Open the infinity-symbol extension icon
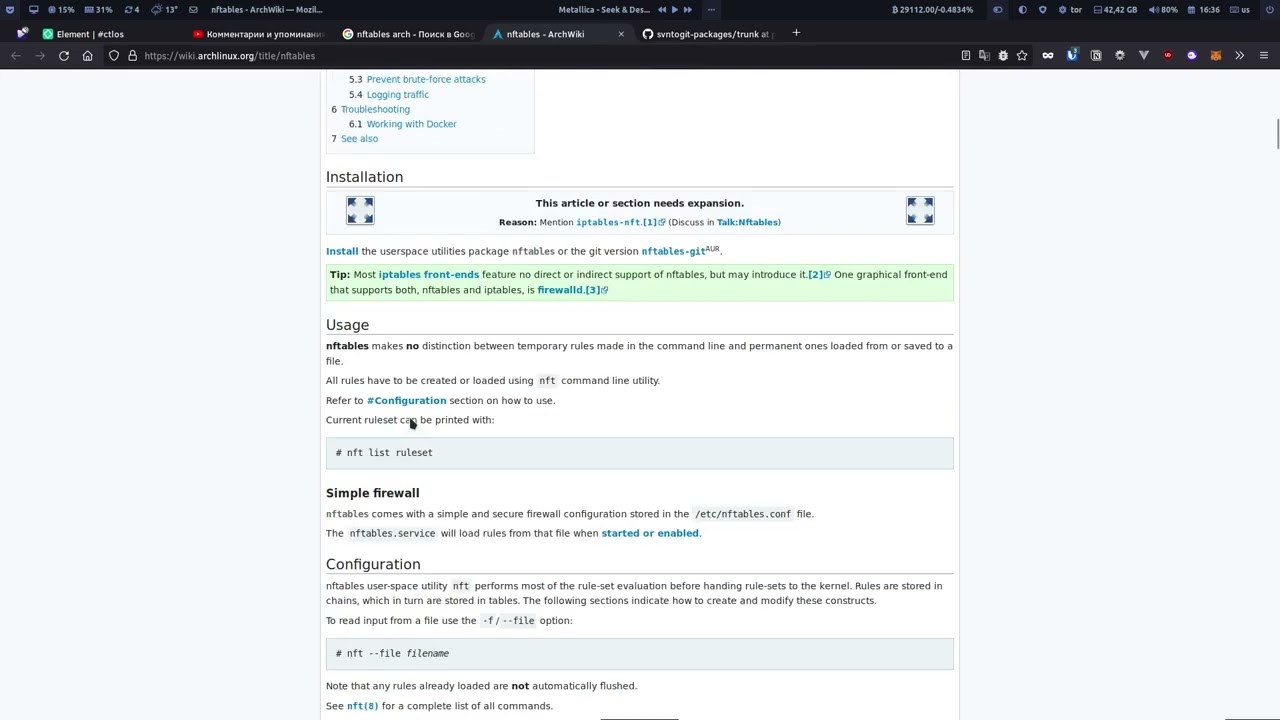 (1048, 56)
